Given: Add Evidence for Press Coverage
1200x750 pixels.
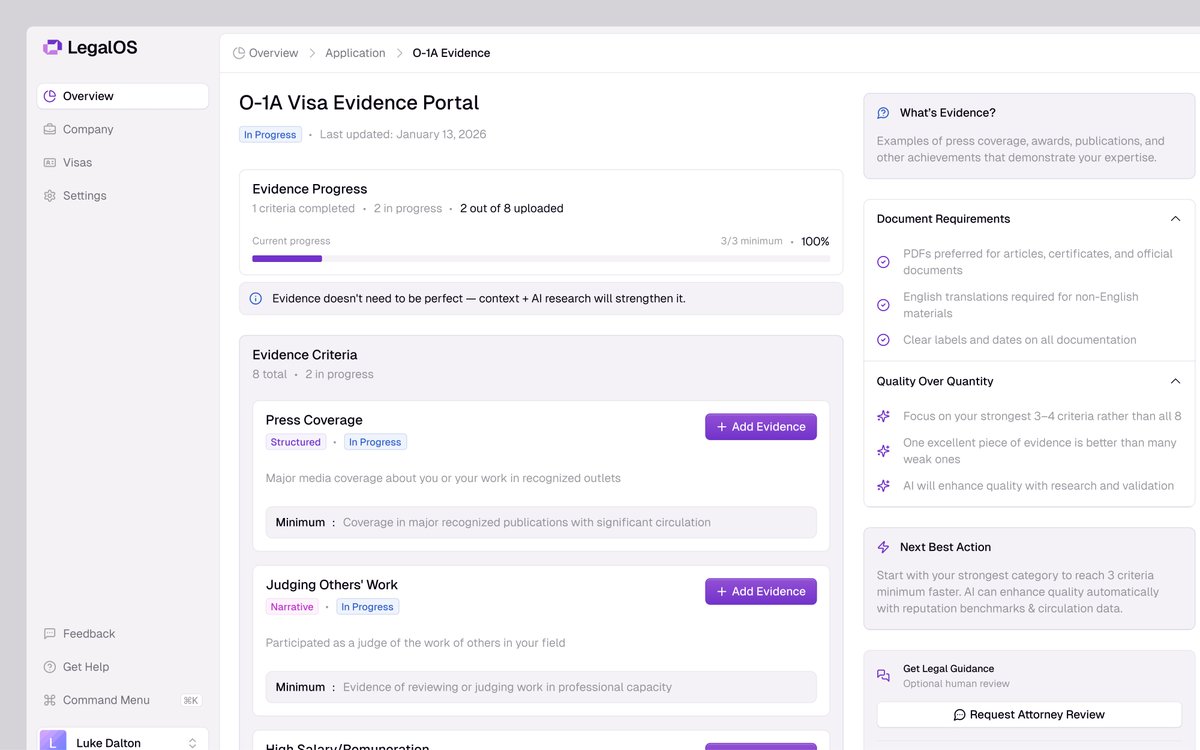Looking at the screenshot, I should coord(761,427).
